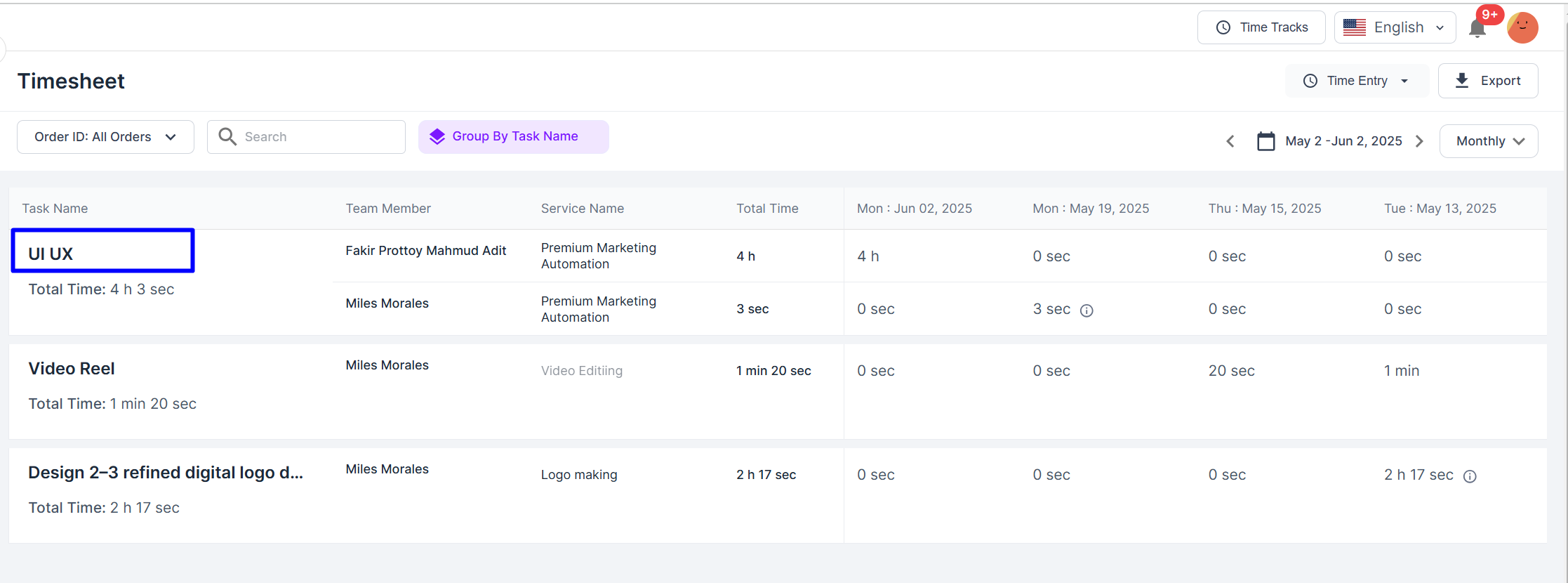This screenshot has height=583, width=1568.
Task: Click info icon next to 3 sec
Action: click(1087, 310)
